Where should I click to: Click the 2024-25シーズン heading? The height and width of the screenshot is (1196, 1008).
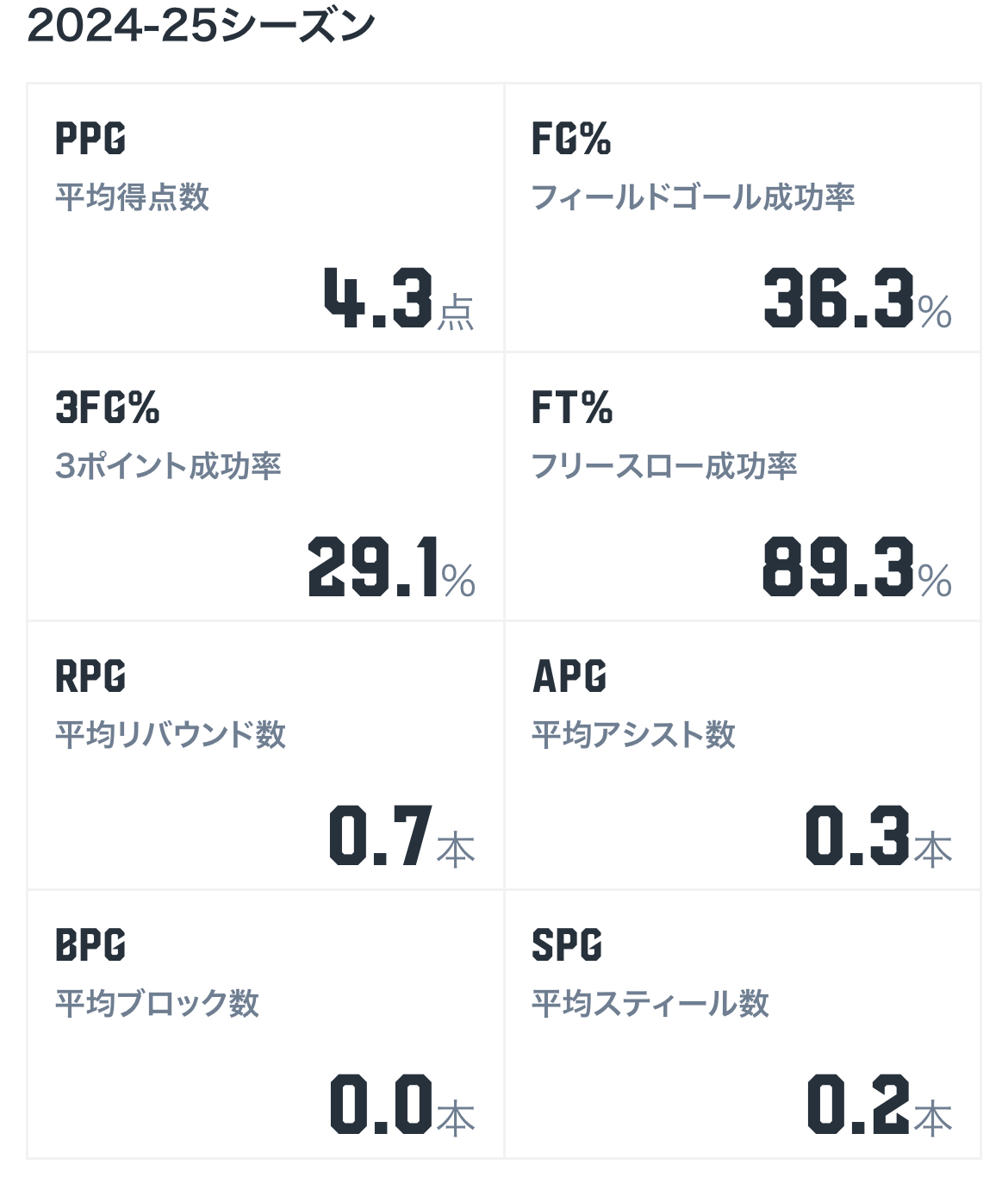[x=201, y=26]
